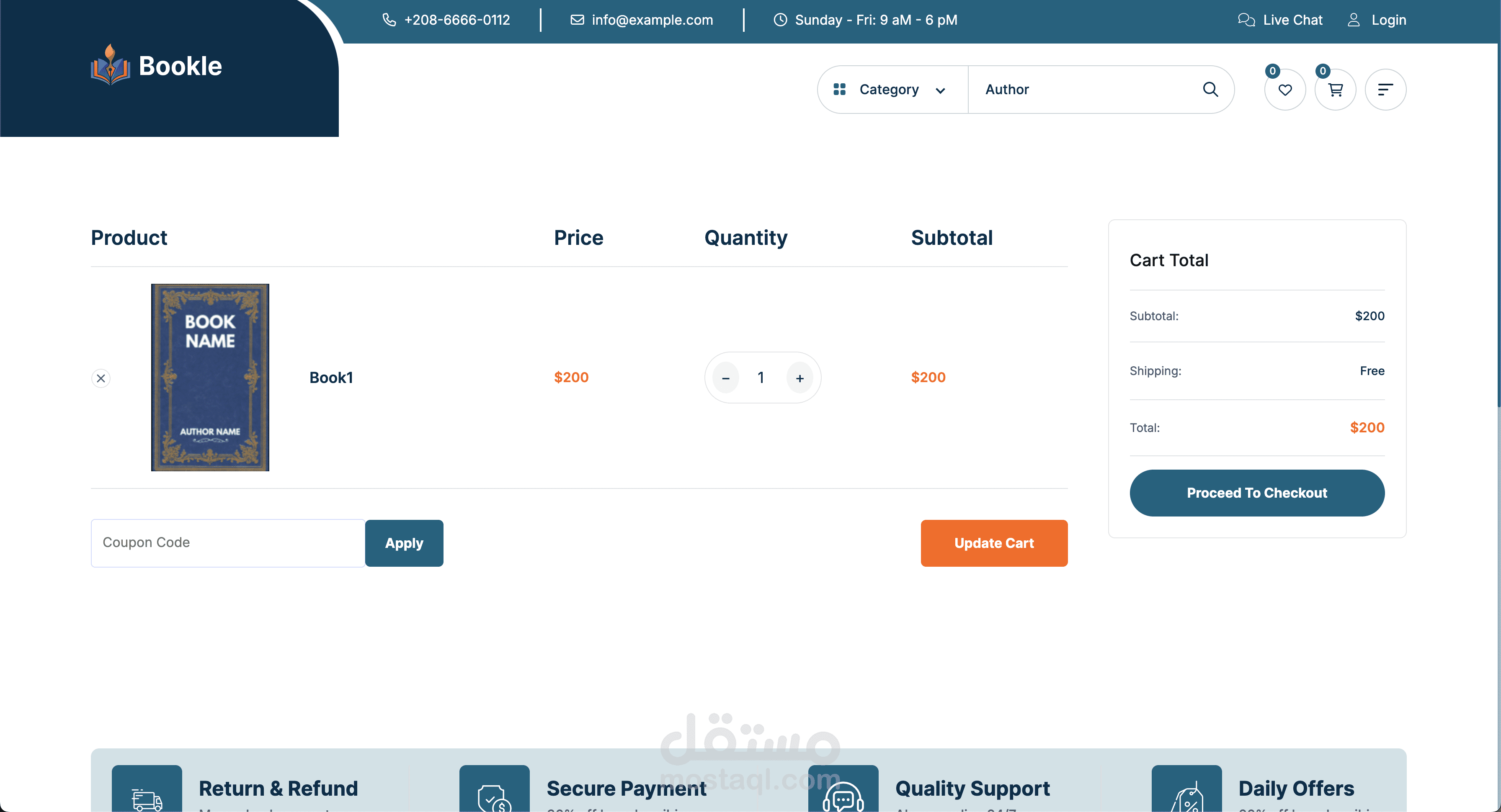Open the hamburger menu icon
The height and width of the screenshot is (812, 1501).
pyautogui.click(x=1385, y=90)
